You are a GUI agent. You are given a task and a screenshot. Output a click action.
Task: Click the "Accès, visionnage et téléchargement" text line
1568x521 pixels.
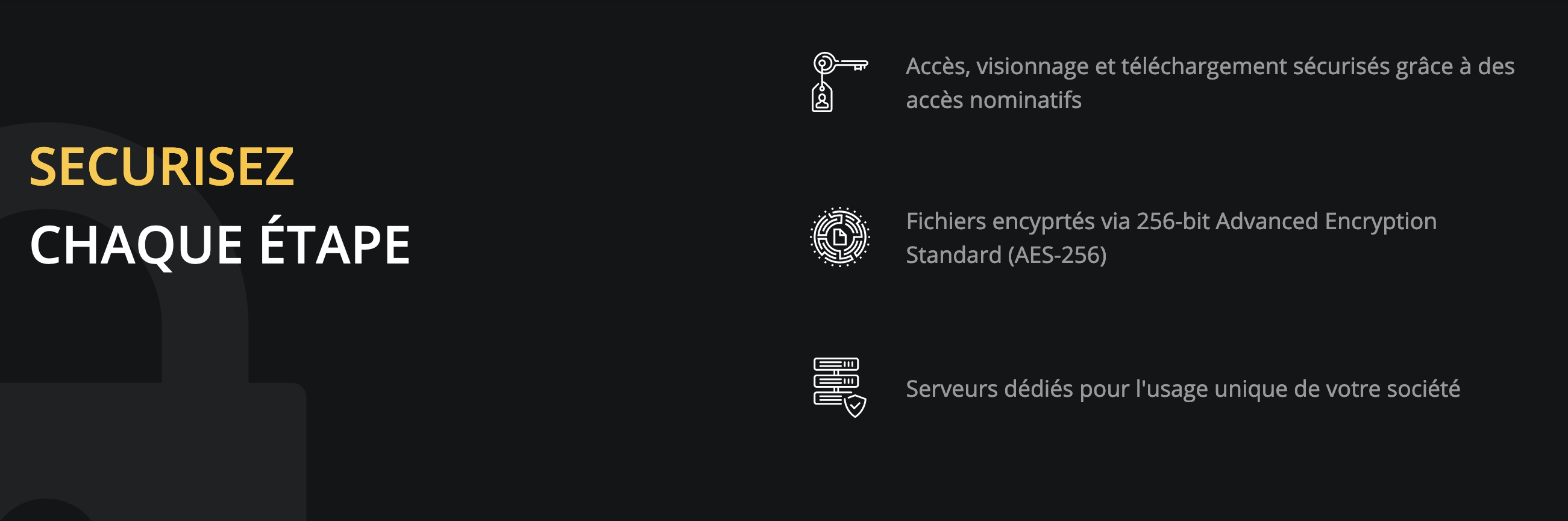pyautogui.click(x=1209, y=66)
